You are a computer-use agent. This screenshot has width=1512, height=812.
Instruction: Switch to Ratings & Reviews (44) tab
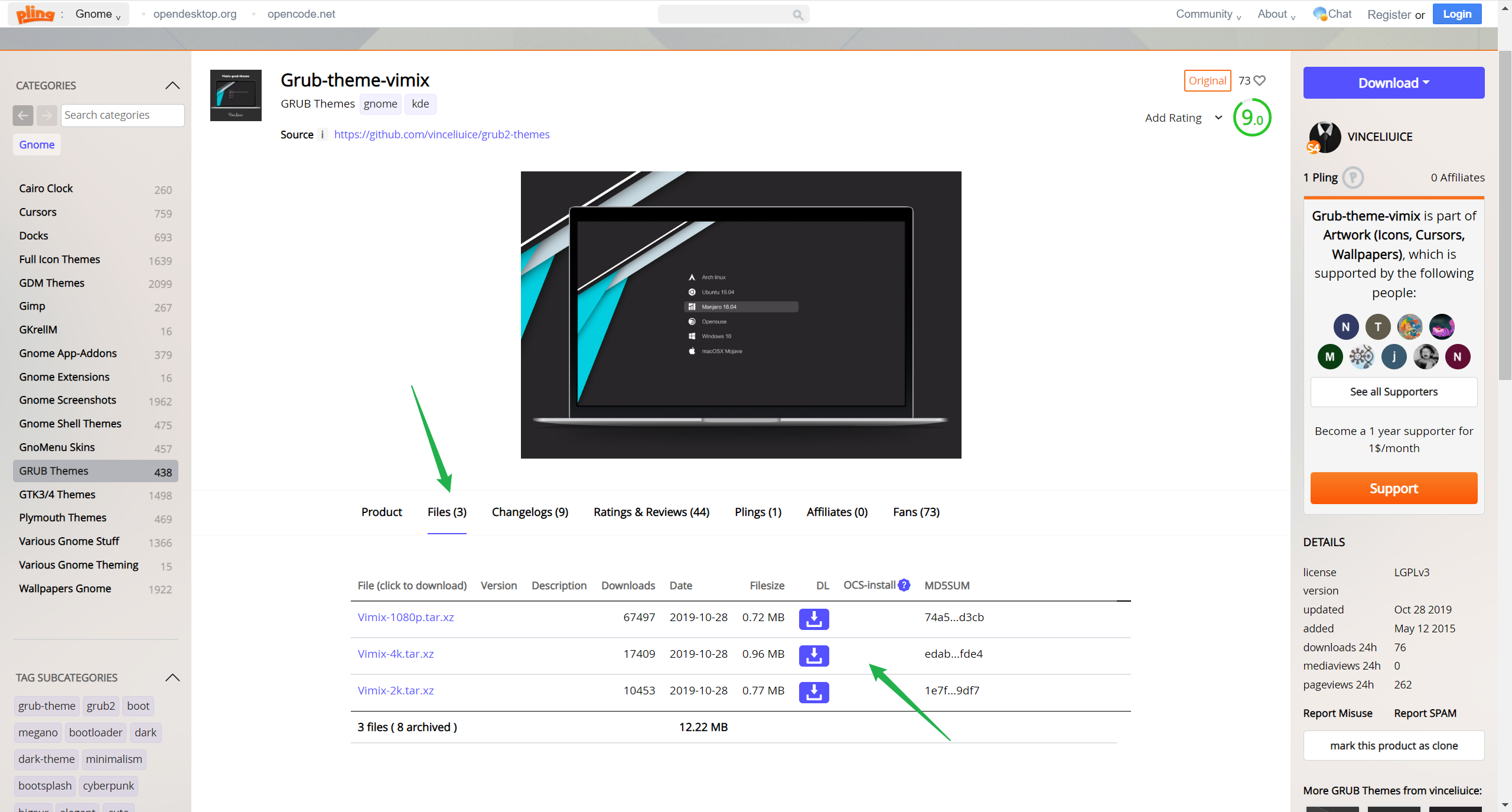click(x=651, y=512)
